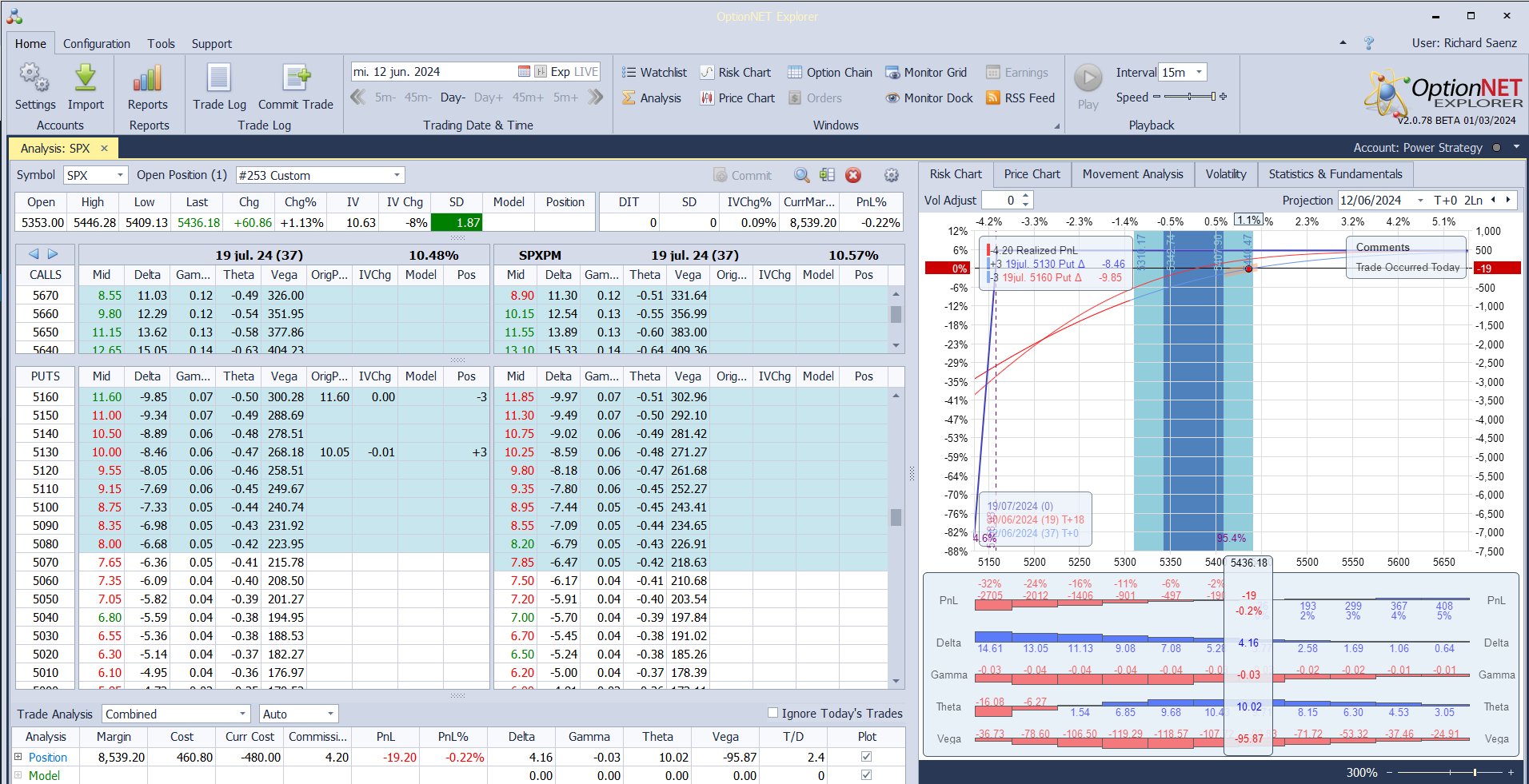The width and height of the screenshot is (1529, 784).
Task: Open the RSS Feed window
Action: [1020, 98]
